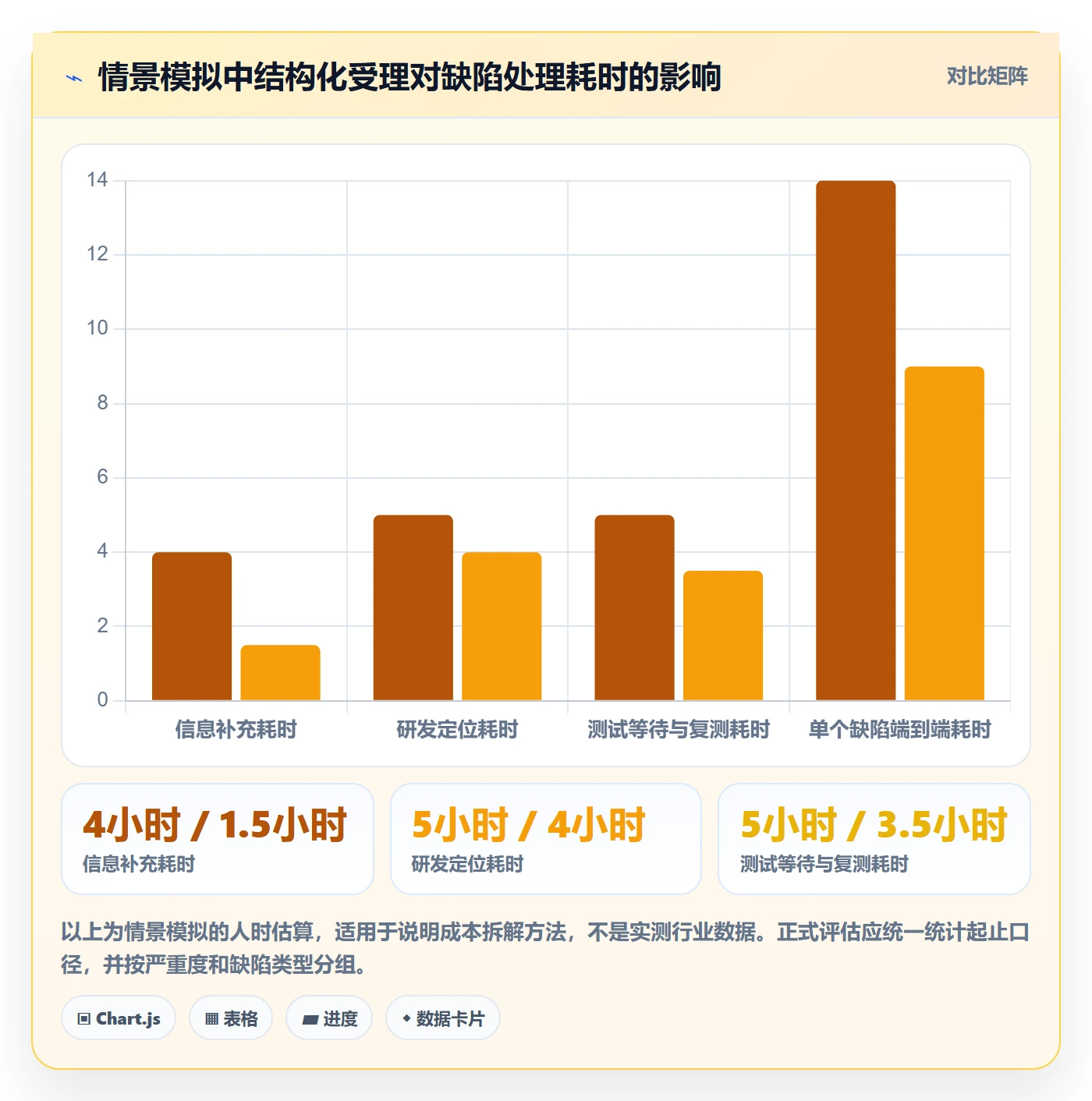This screenshot has height=1101, width=1092.
Task: Click the 对比矩阵 label in header
Action: [x=987, y=76]
